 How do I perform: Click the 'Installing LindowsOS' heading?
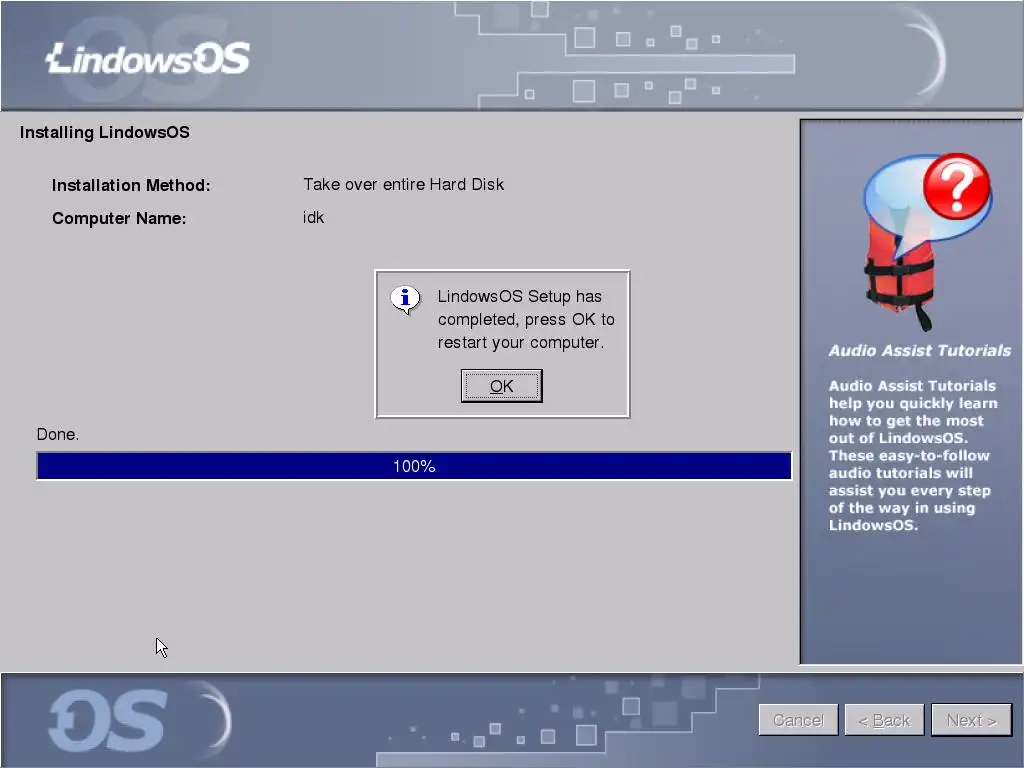tap(104, 132)
